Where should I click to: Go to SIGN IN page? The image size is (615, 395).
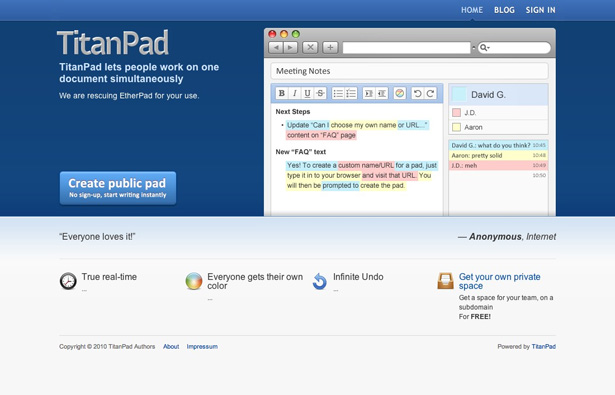point(540,10)
